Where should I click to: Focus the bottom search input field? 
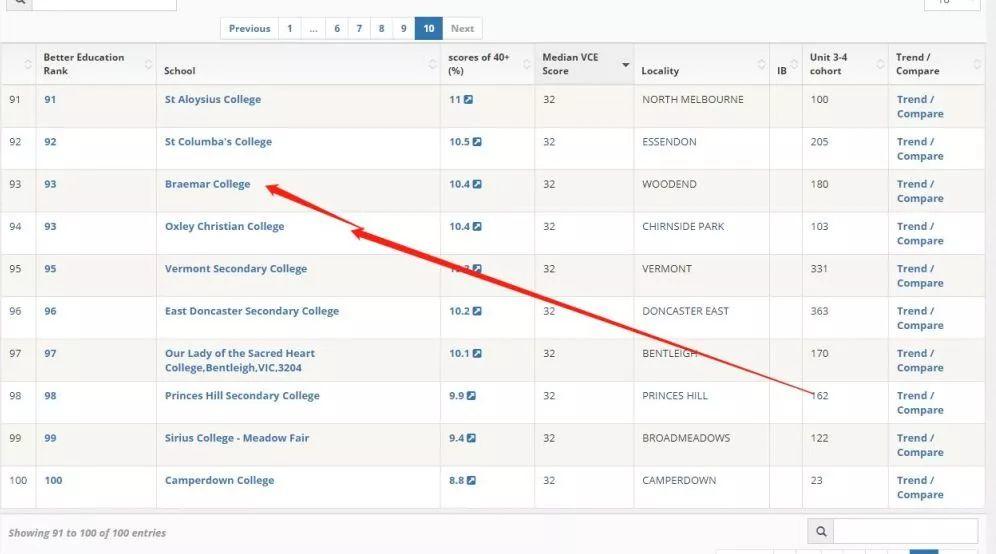tap(905, 531)
